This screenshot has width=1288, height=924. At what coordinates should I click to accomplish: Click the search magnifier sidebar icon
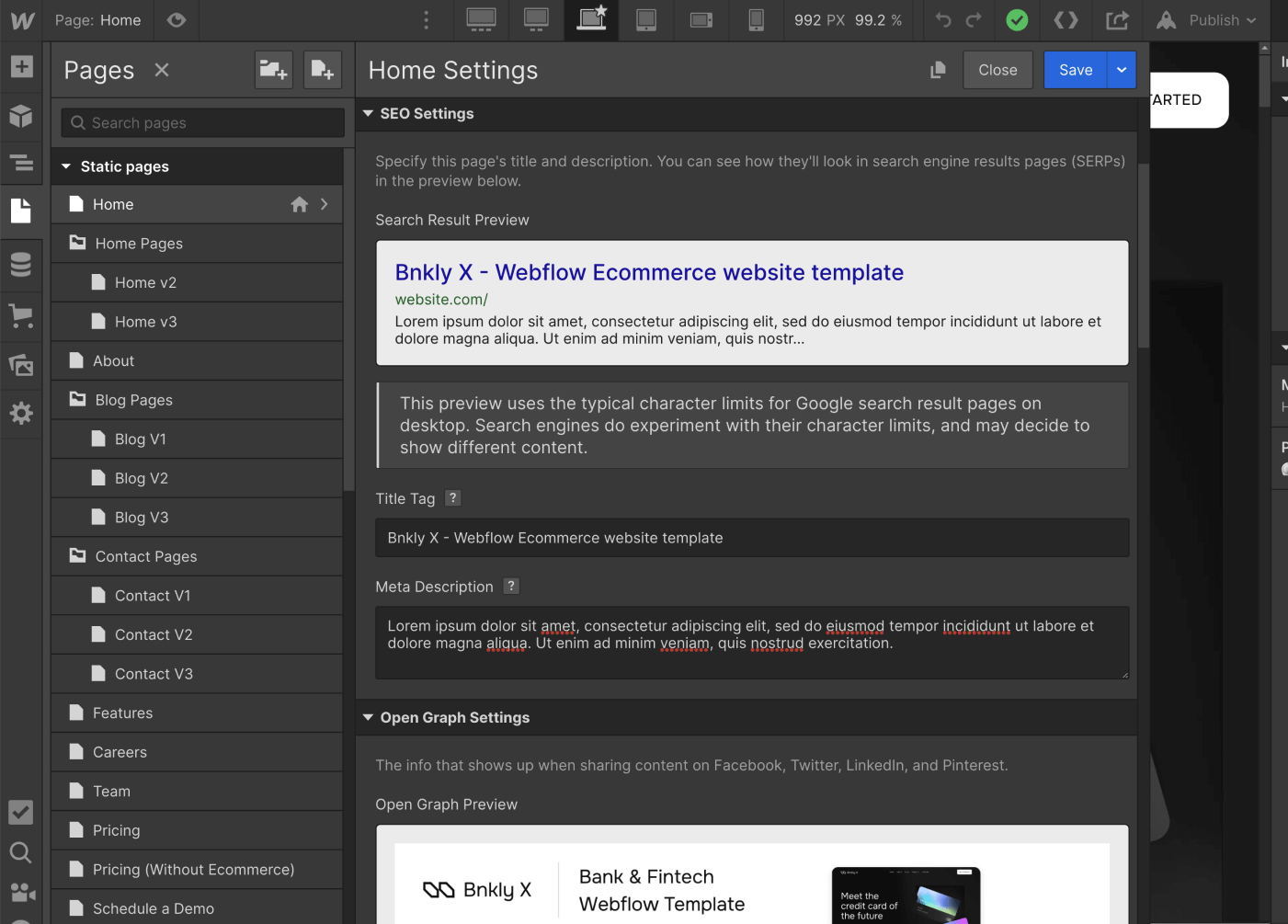(x=20, y=853)
